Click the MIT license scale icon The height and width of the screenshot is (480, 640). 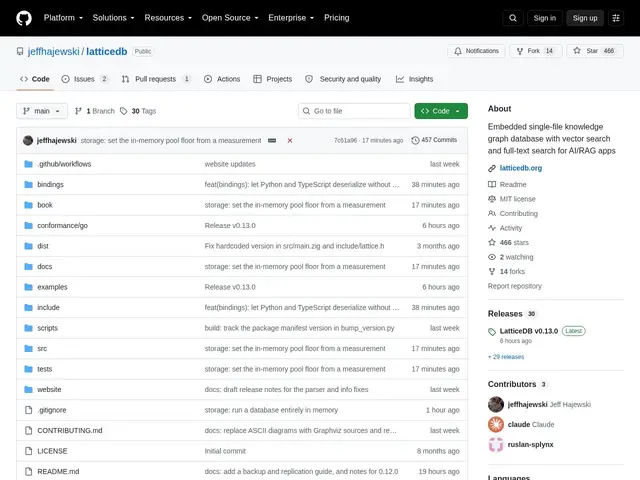click(492, 199)
